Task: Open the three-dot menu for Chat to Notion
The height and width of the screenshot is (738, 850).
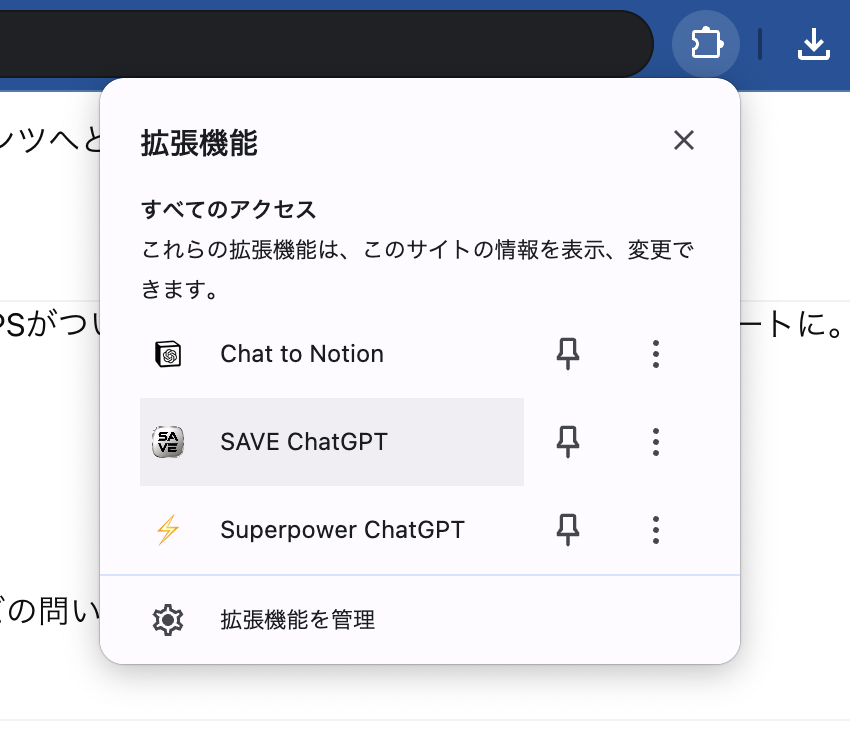Action: point(655,354)
